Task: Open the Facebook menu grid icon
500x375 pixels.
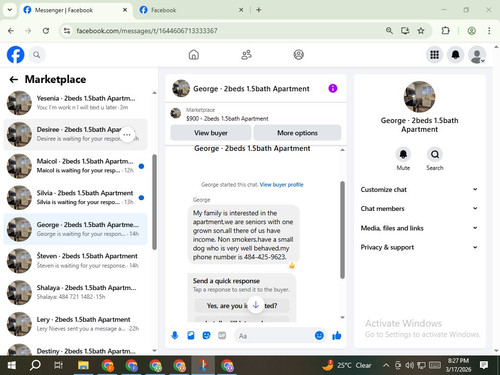Action: coord(434,55)
